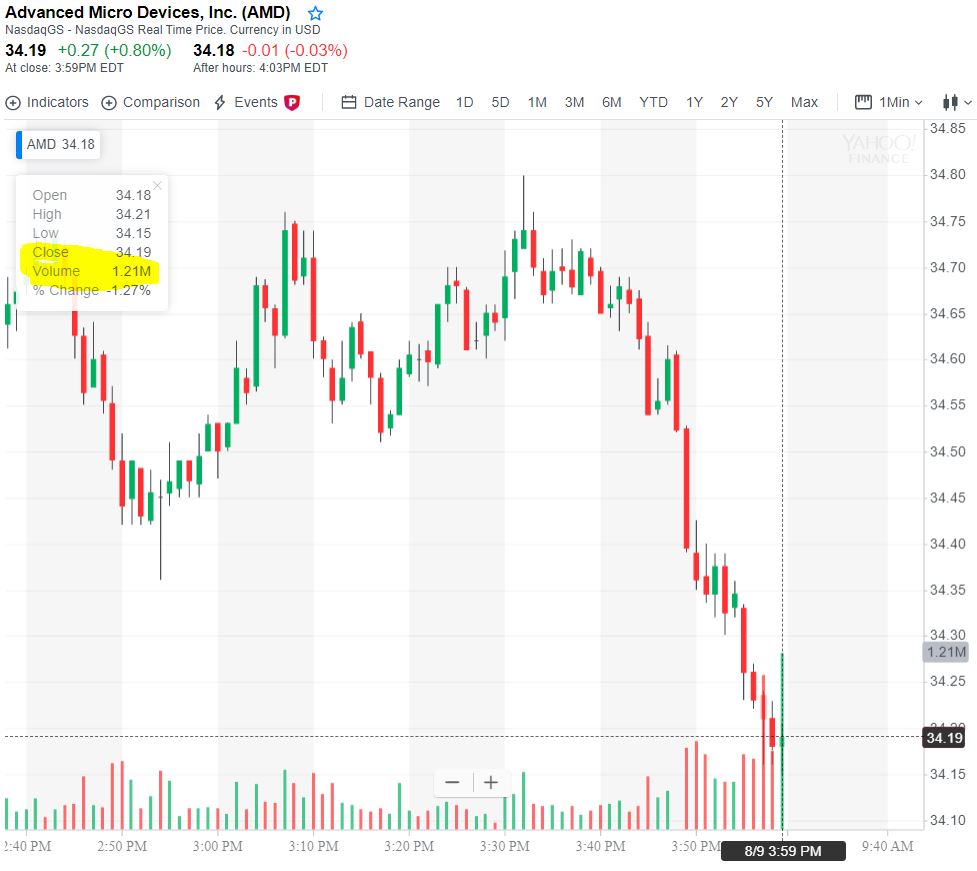Select the 5Y range
This screenshot has width=977, height=871.
point(764,102)
